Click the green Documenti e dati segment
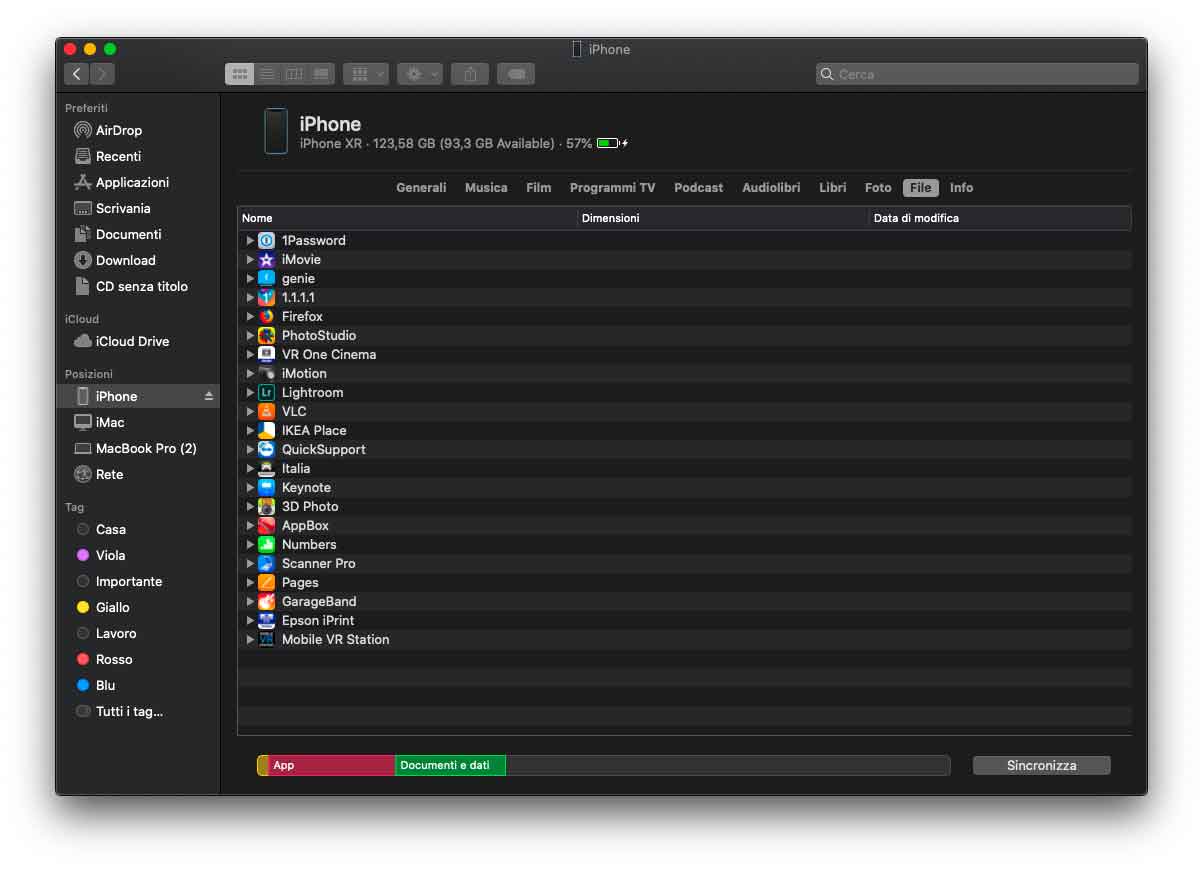 (x=450, y=765)
